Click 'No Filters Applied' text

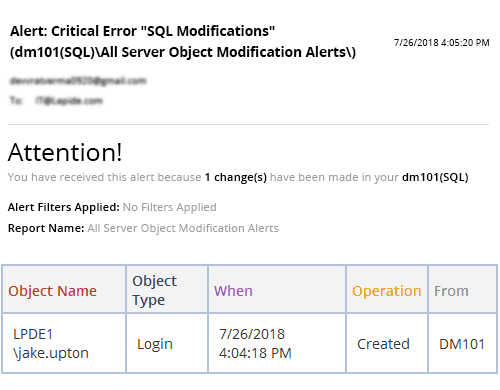[170, 207]
